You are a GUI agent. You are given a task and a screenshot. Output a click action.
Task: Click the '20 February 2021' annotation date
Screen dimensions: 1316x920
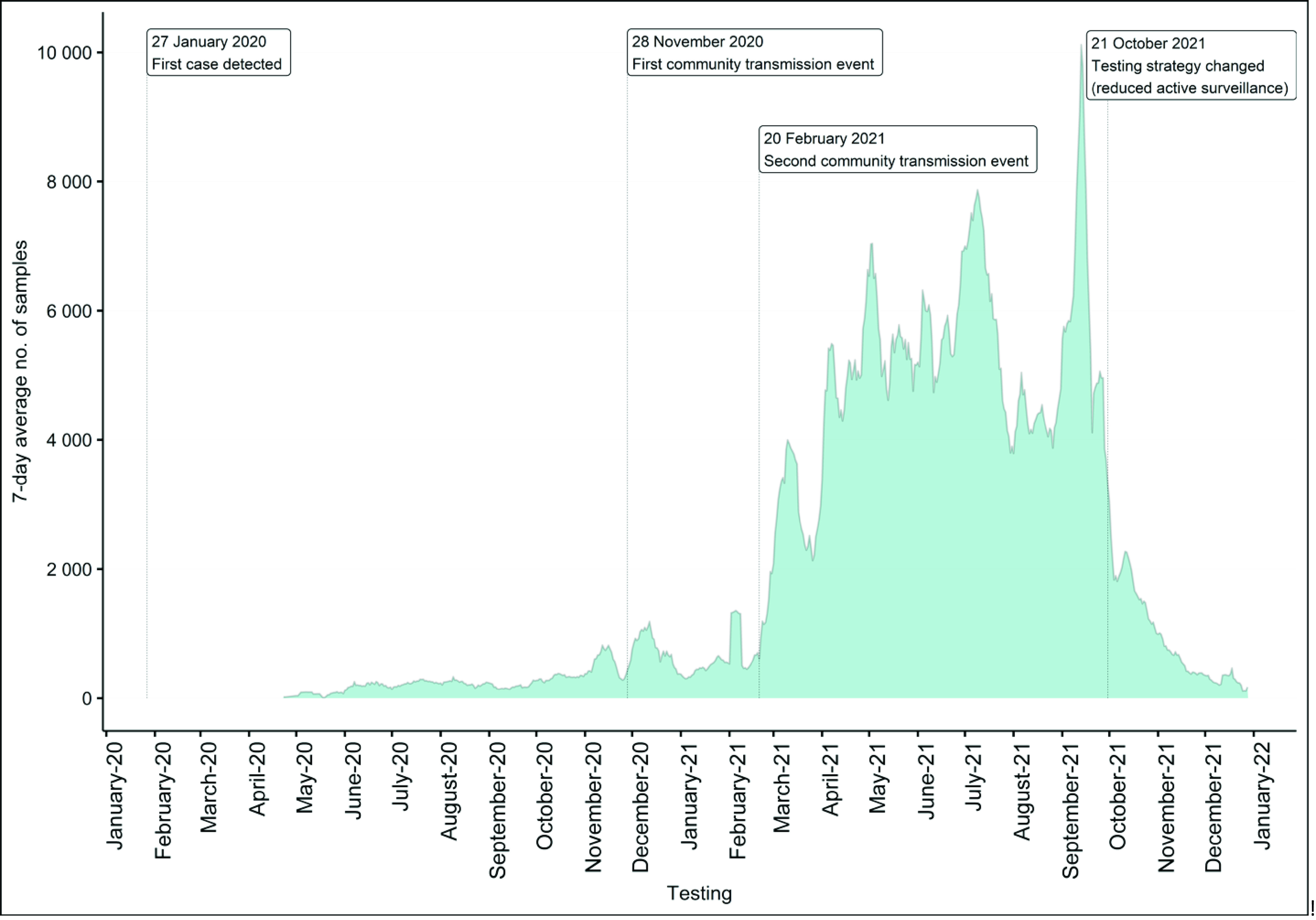[824, 139]
